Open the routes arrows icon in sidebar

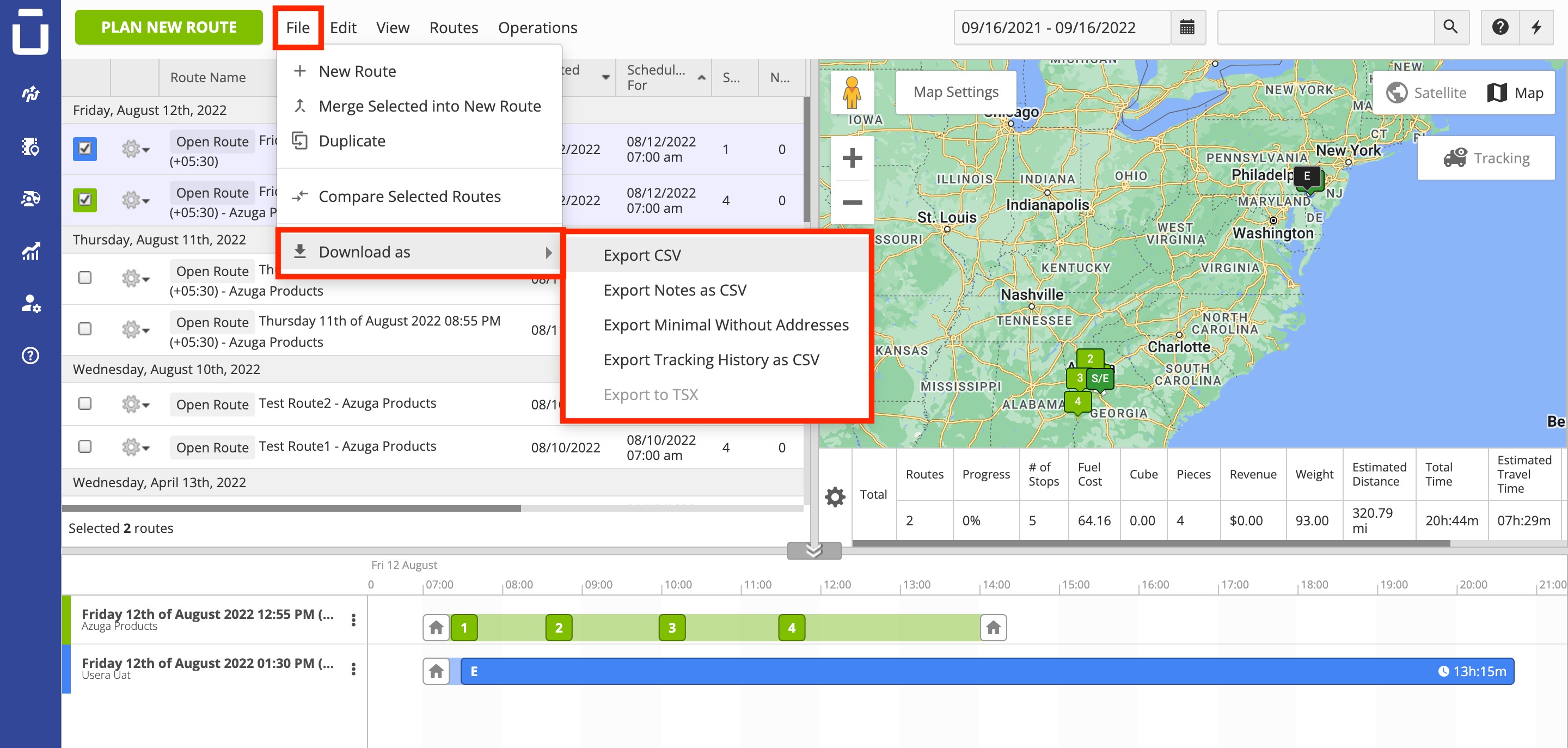pyautogui.click(x=30, y=93)
